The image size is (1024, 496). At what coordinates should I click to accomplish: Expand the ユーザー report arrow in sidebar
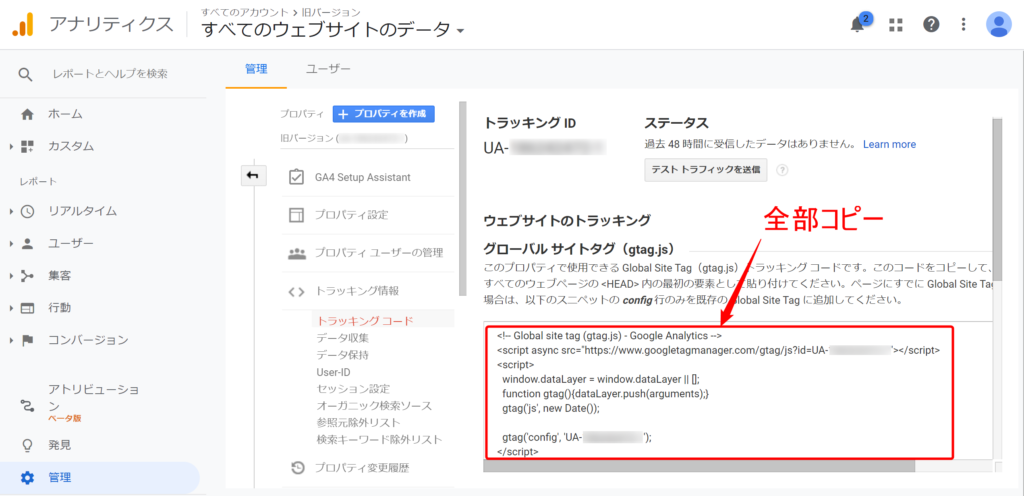pos(11,243)
